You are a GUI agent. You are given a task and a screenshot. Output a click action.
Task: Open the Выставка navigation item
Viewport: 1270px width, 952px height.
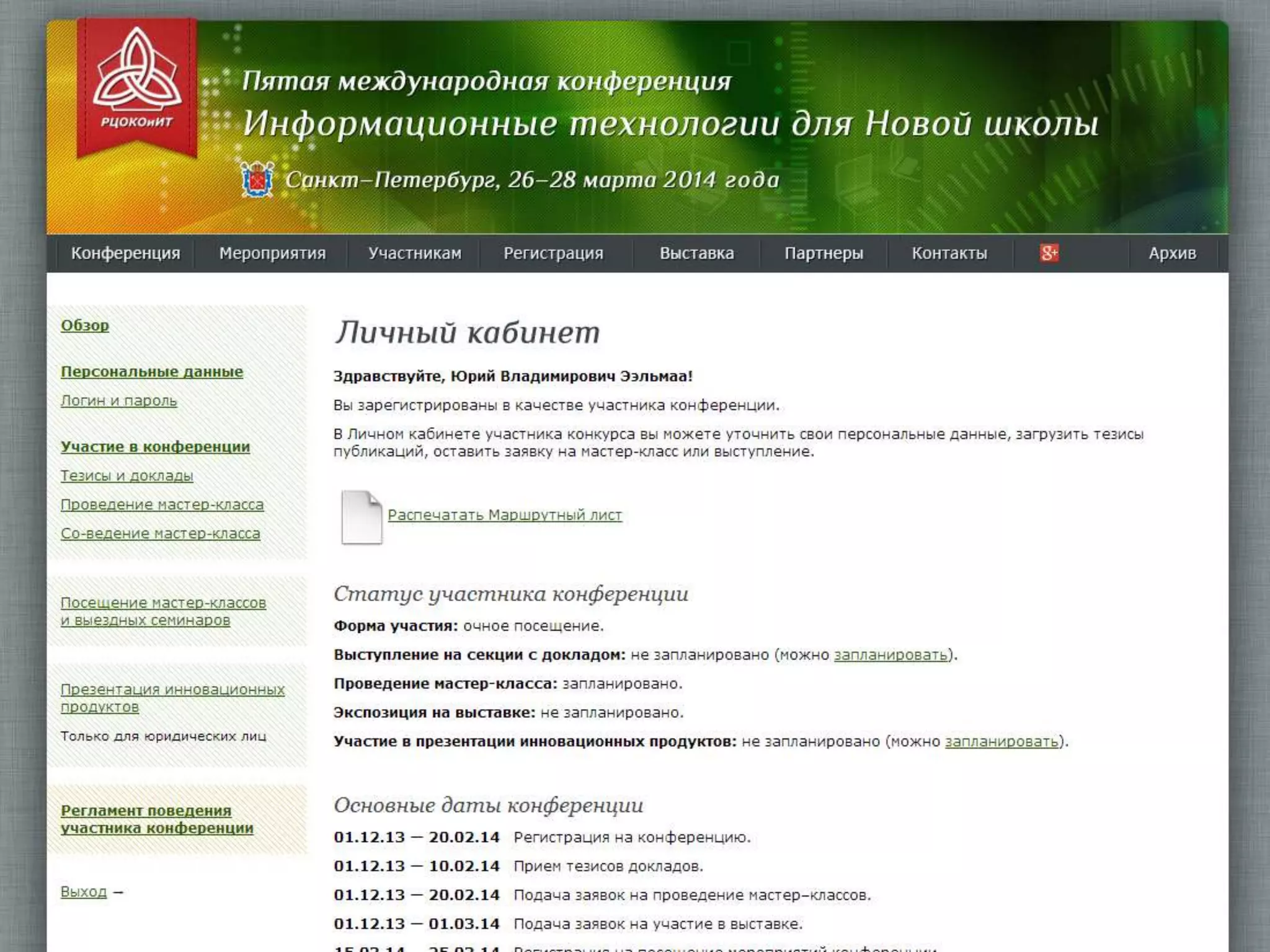(696, 253)
